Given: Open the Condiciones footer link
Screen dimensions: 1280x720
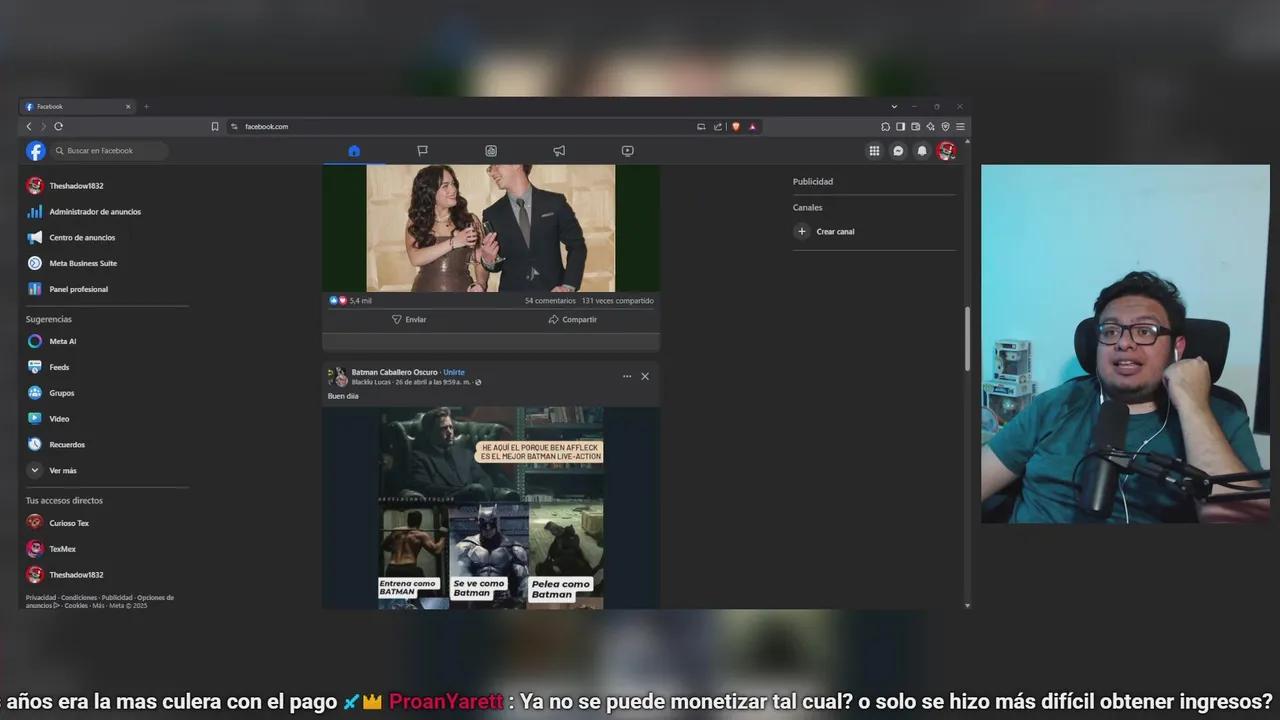Looking at the screenshot, I should (79, 598).
